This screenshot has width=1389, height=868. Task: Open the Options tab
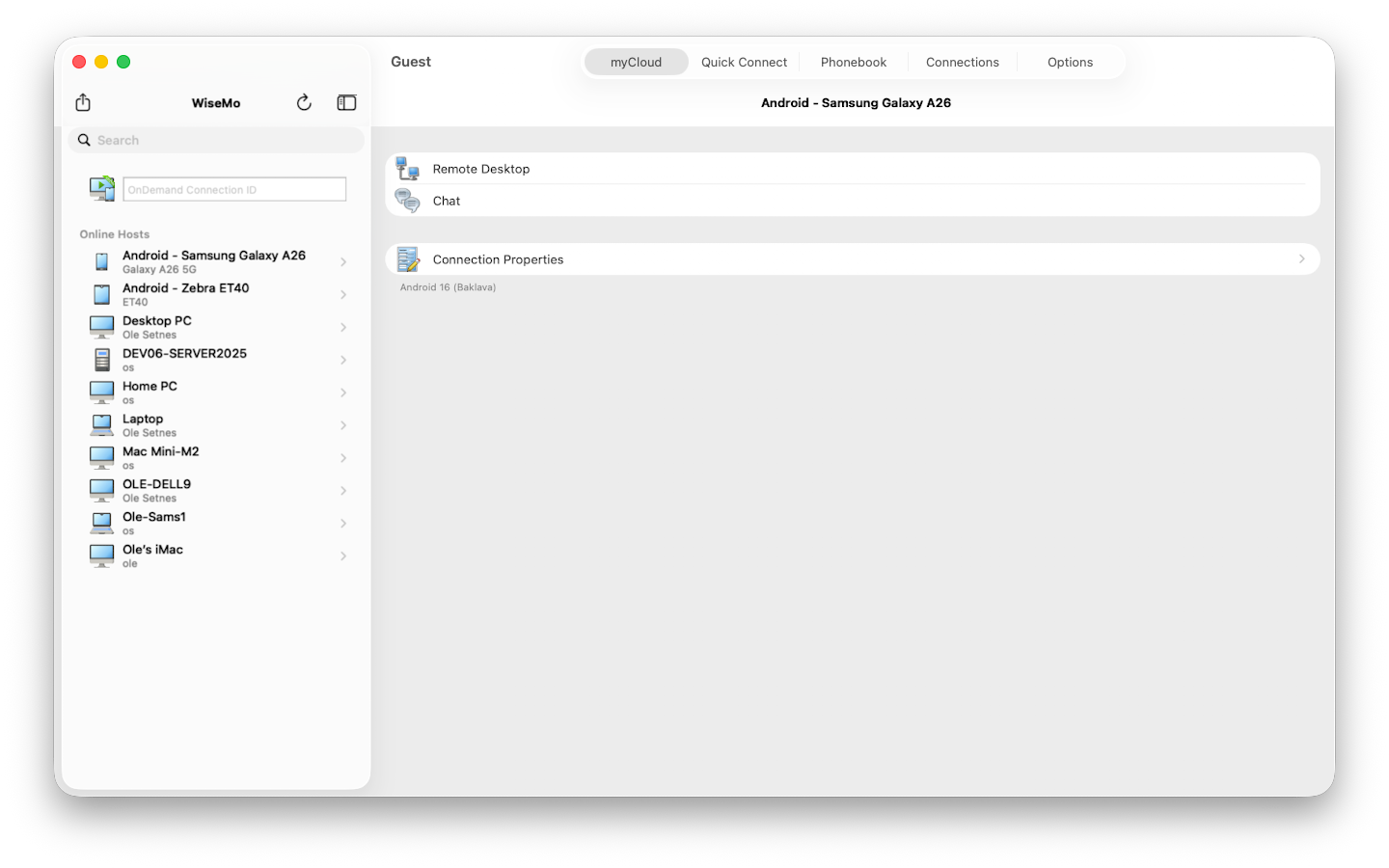click(x=1071, y=62)
